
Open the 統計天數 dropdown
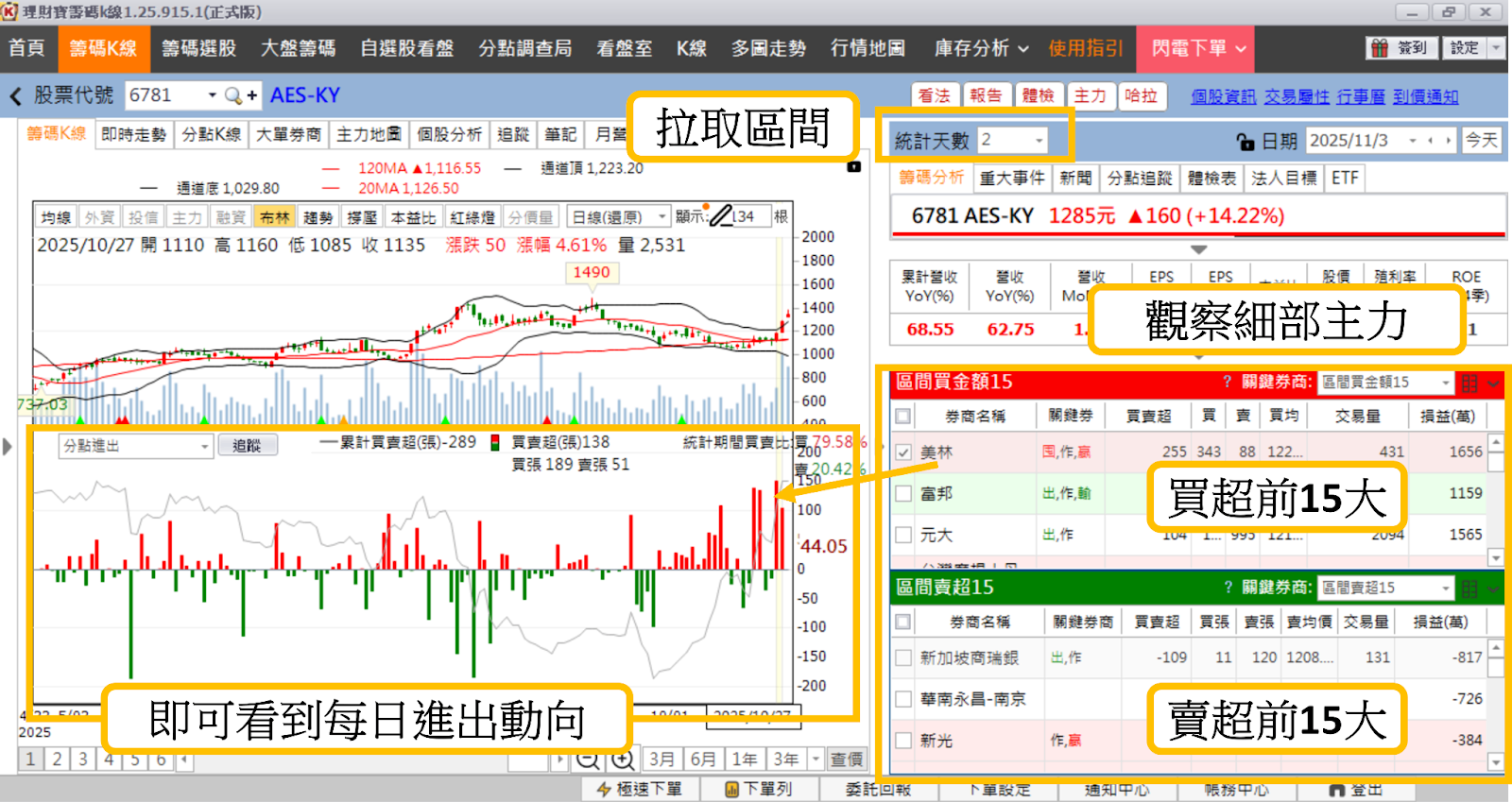pyautogui.click(x=1039, y=141)
